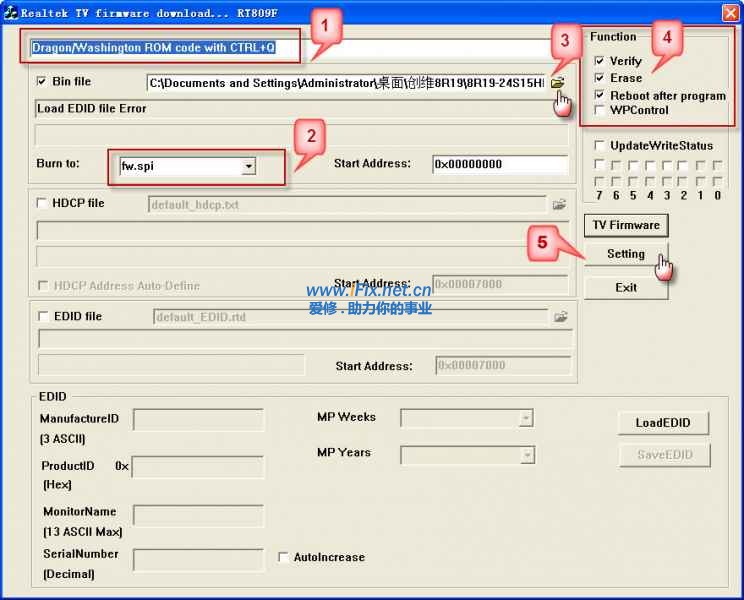Enable the EDID file checkbox
The height and width of the screenshot is (600, 744).
[x=44, y=316]
